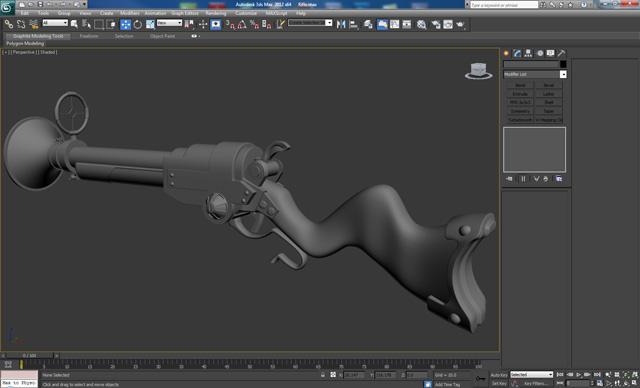Open the MAXScript menu

tap(276, 13)
